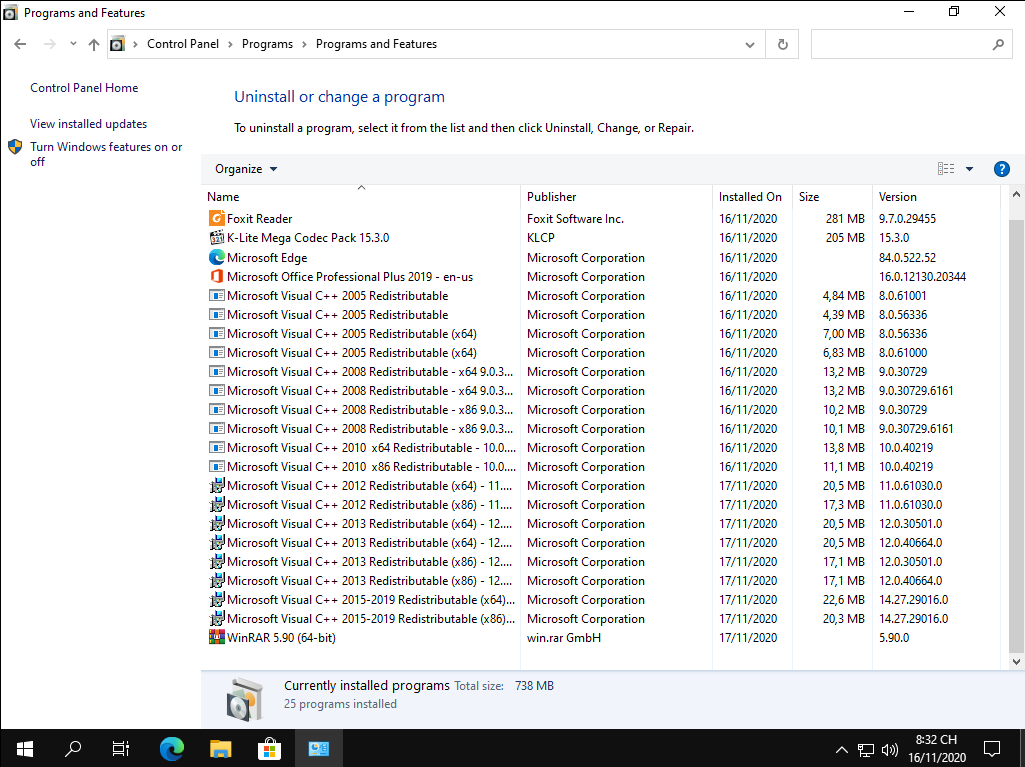This screenshot has width=1025, height=767.
Task: Open Control Panel Home link
Action: [84, 88]
